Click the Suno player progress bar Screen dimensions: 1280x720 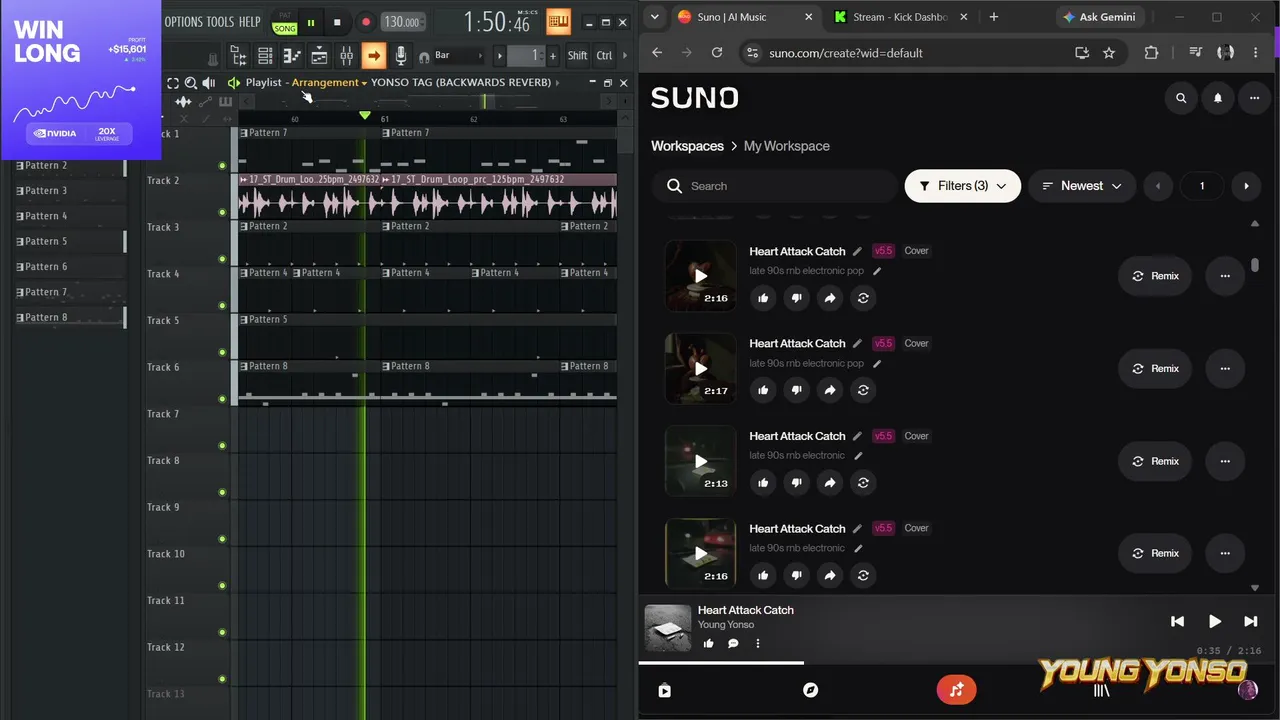click(959, 662)
